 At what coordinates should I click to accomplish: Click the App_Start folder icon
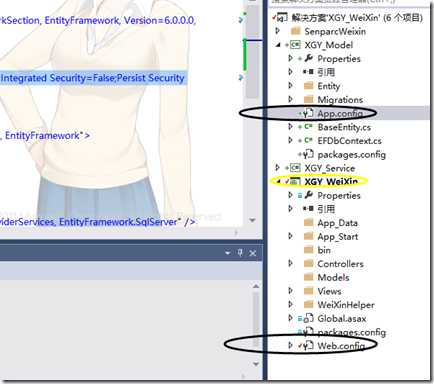click(x=309, y=236)
